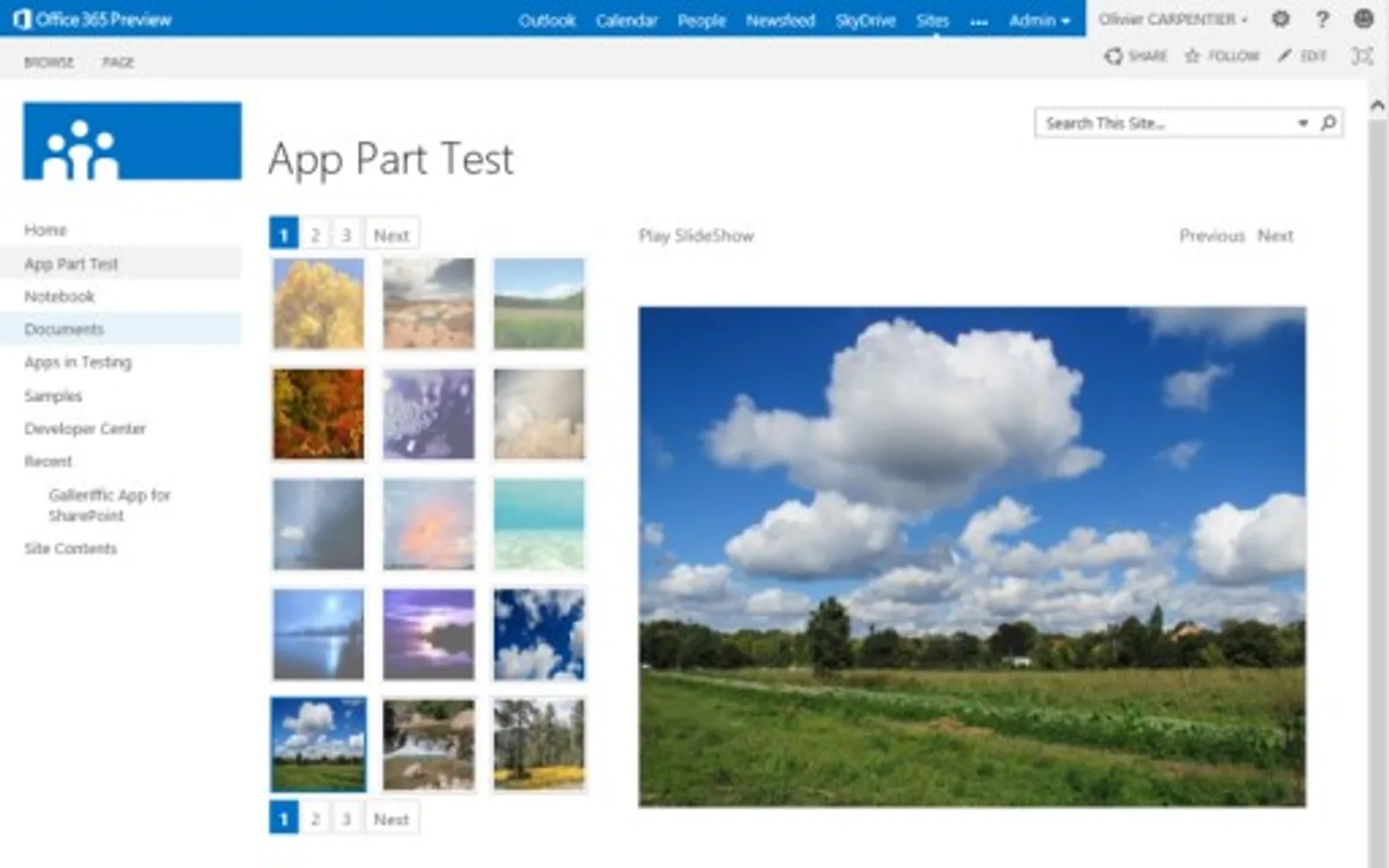
Task: Open the settings gear icon
Action: pyautogui.click(x=1280, y=19)
